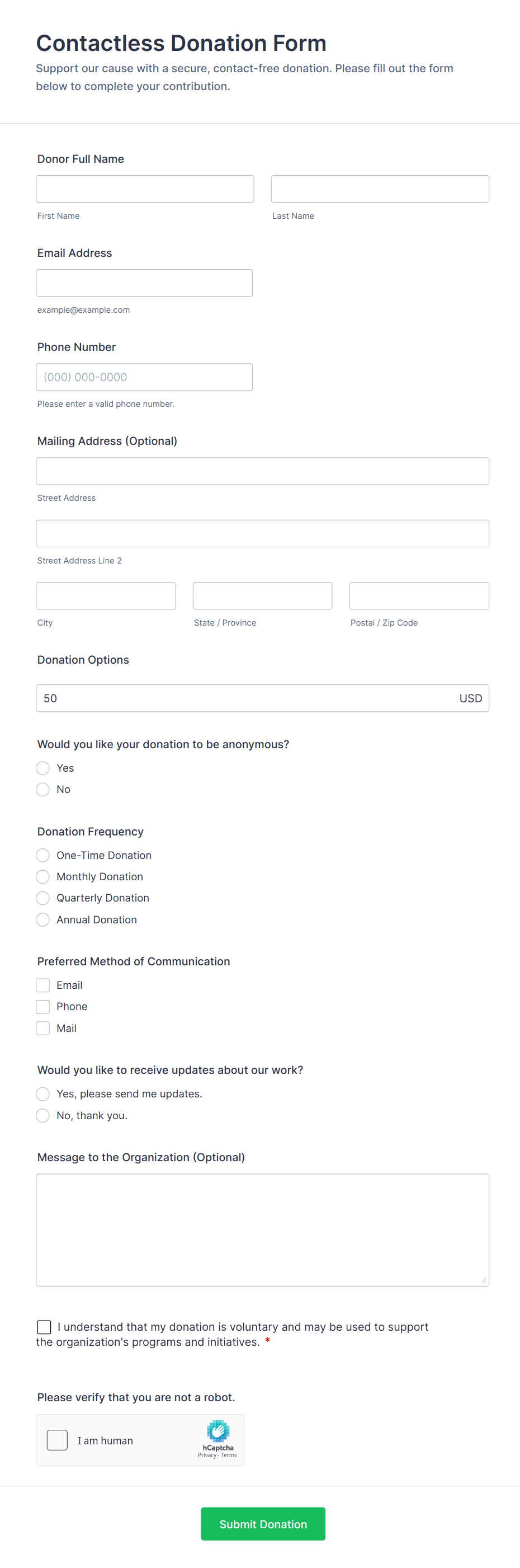
Task: Click the hCaptcha logo icon
Action: click(218, 1431)
